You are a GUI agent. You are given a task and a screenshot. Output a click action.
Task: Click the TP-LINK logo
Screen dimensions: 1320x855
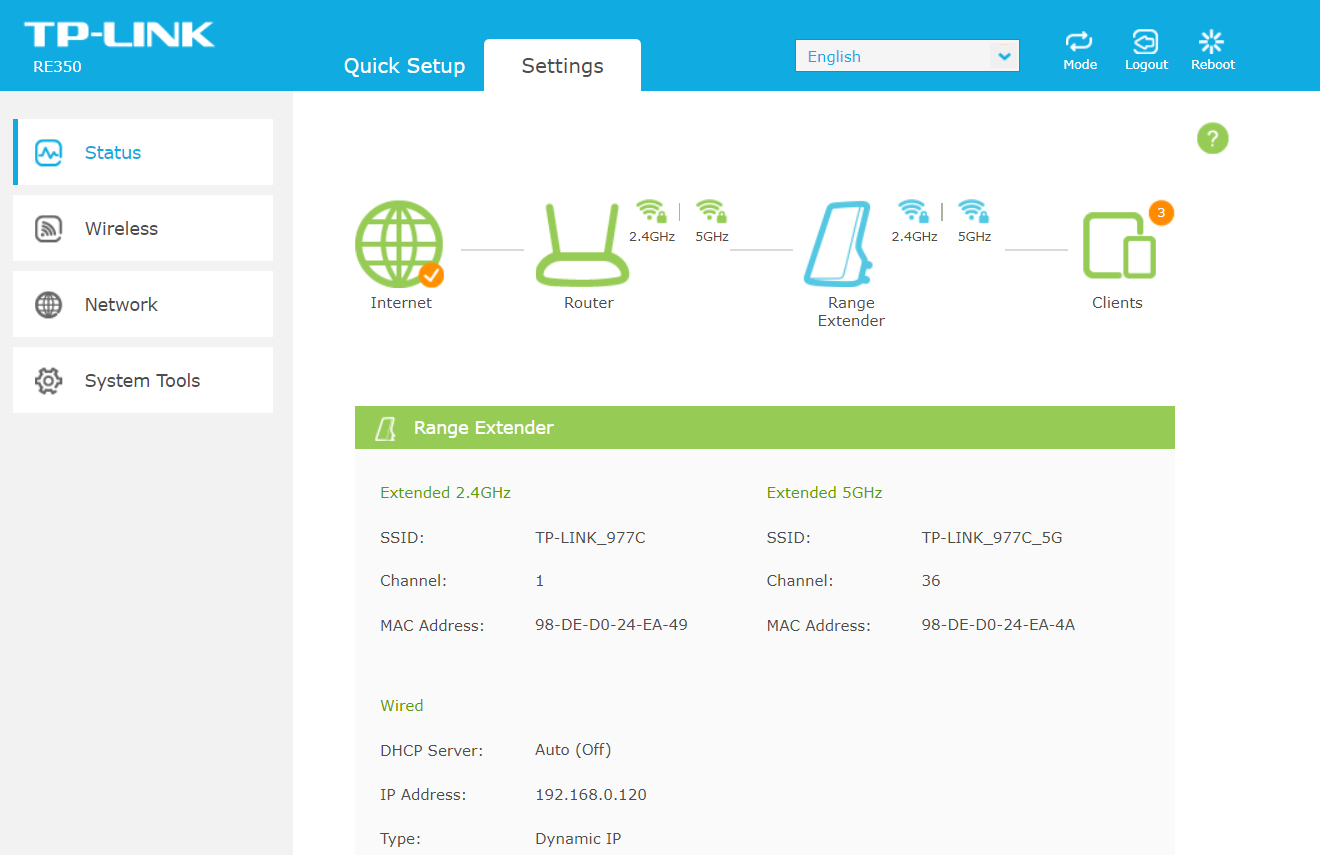pyautogui.click(x=119, y=35)
